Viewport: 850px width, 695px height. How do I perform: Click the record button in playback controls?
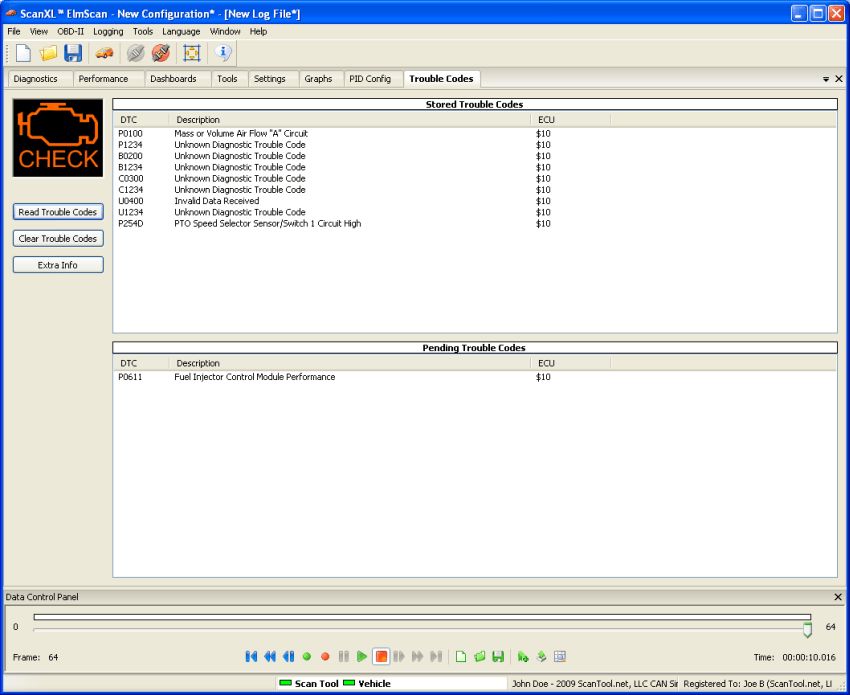point(325,657)
